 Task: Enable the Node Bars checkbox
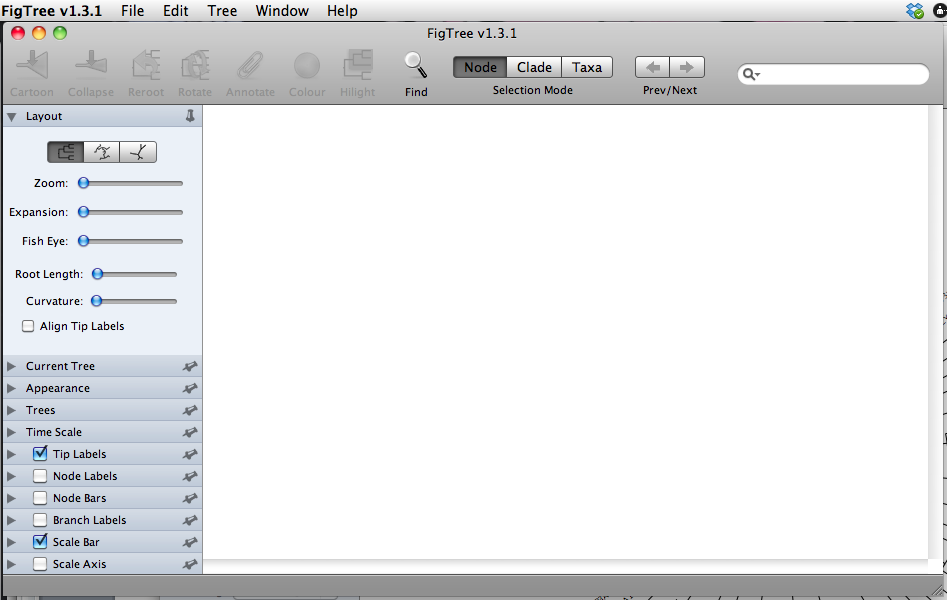click(40, 498)
